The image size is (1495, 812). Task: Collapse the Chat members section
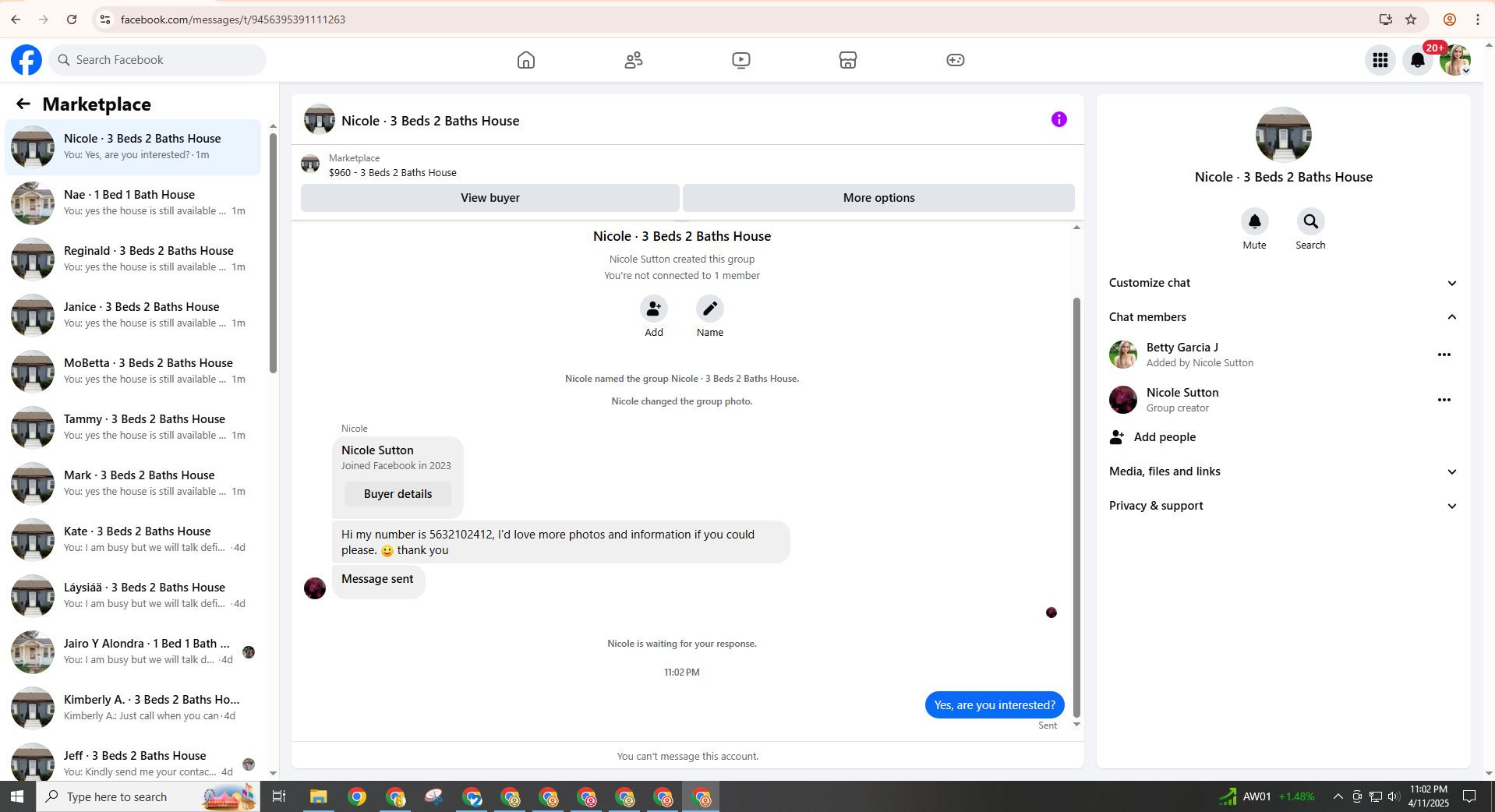click(1283, 317)
